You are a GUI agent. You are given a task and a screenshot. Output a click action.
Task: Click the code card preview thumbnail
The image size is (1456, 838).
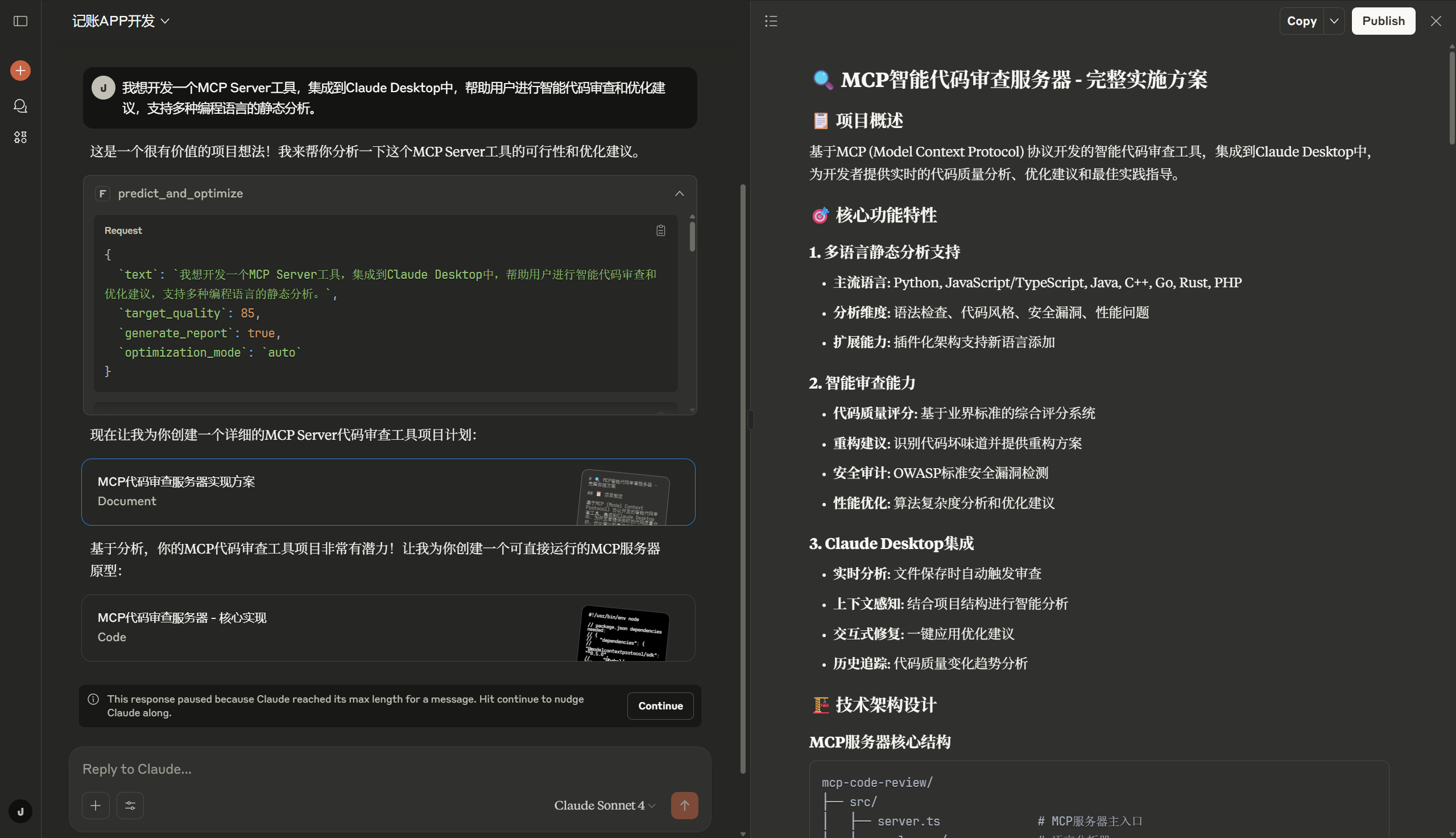pos(623,633)
